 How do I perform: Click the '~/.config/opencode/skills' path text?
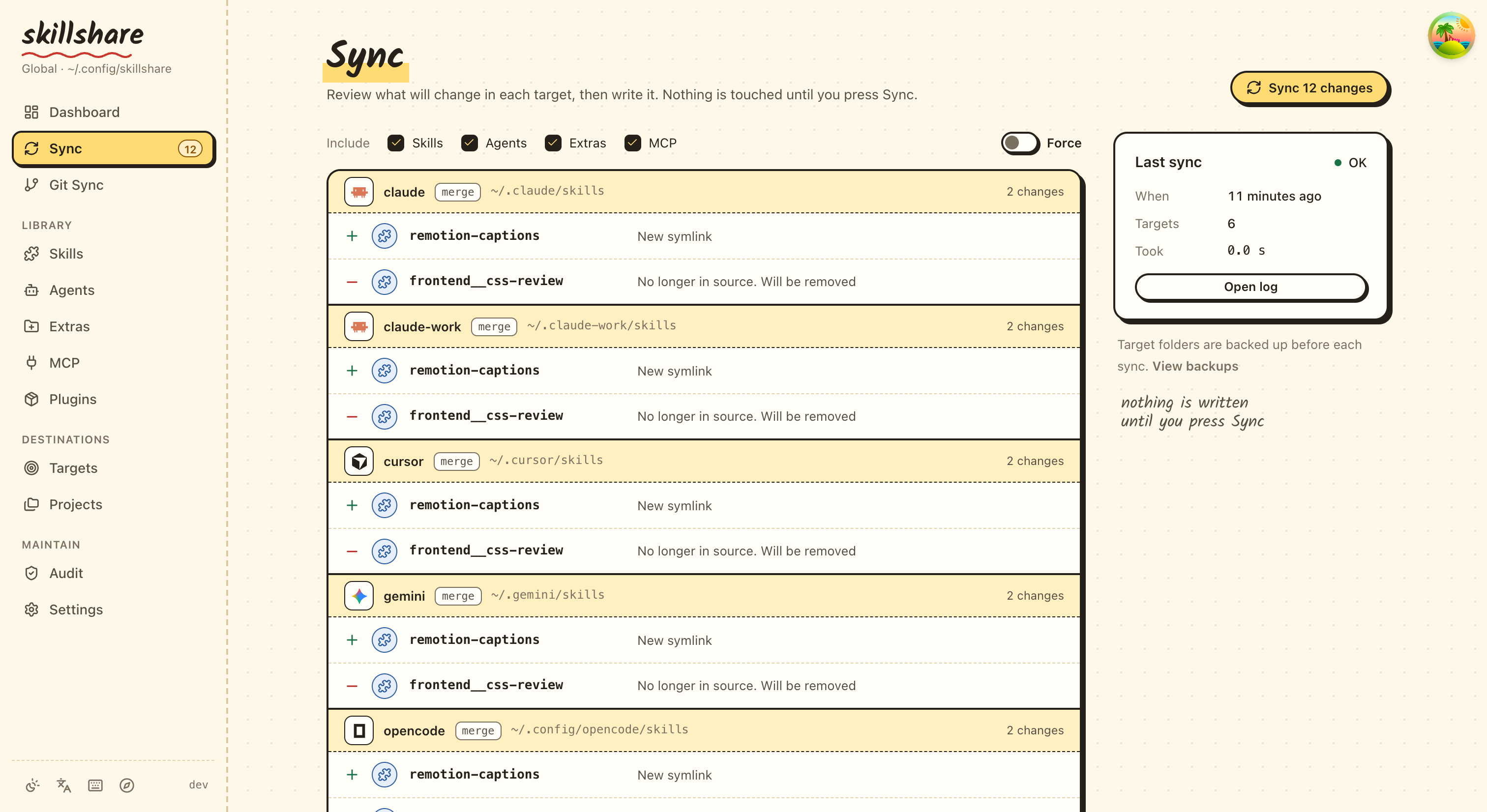(x=599, y=729)
